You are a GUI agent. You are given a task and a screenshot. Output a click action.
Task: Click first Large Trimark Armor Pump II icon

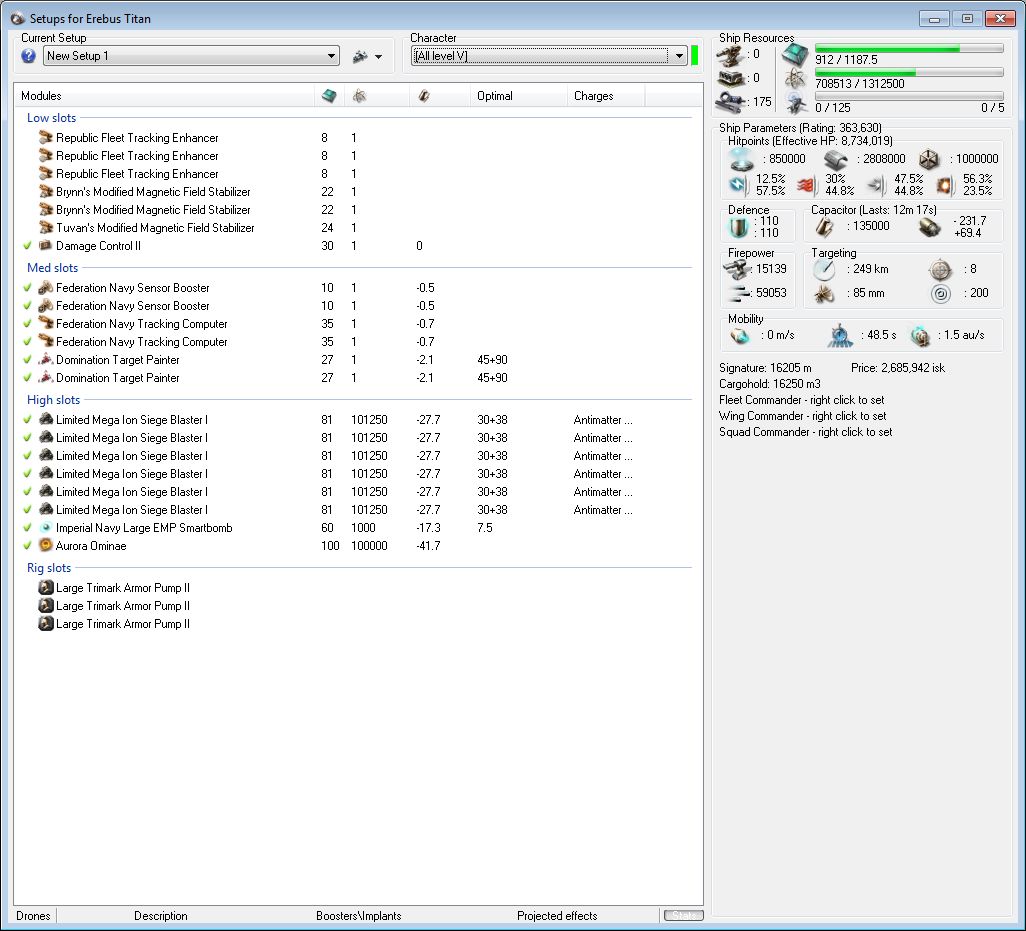[46, 588]
